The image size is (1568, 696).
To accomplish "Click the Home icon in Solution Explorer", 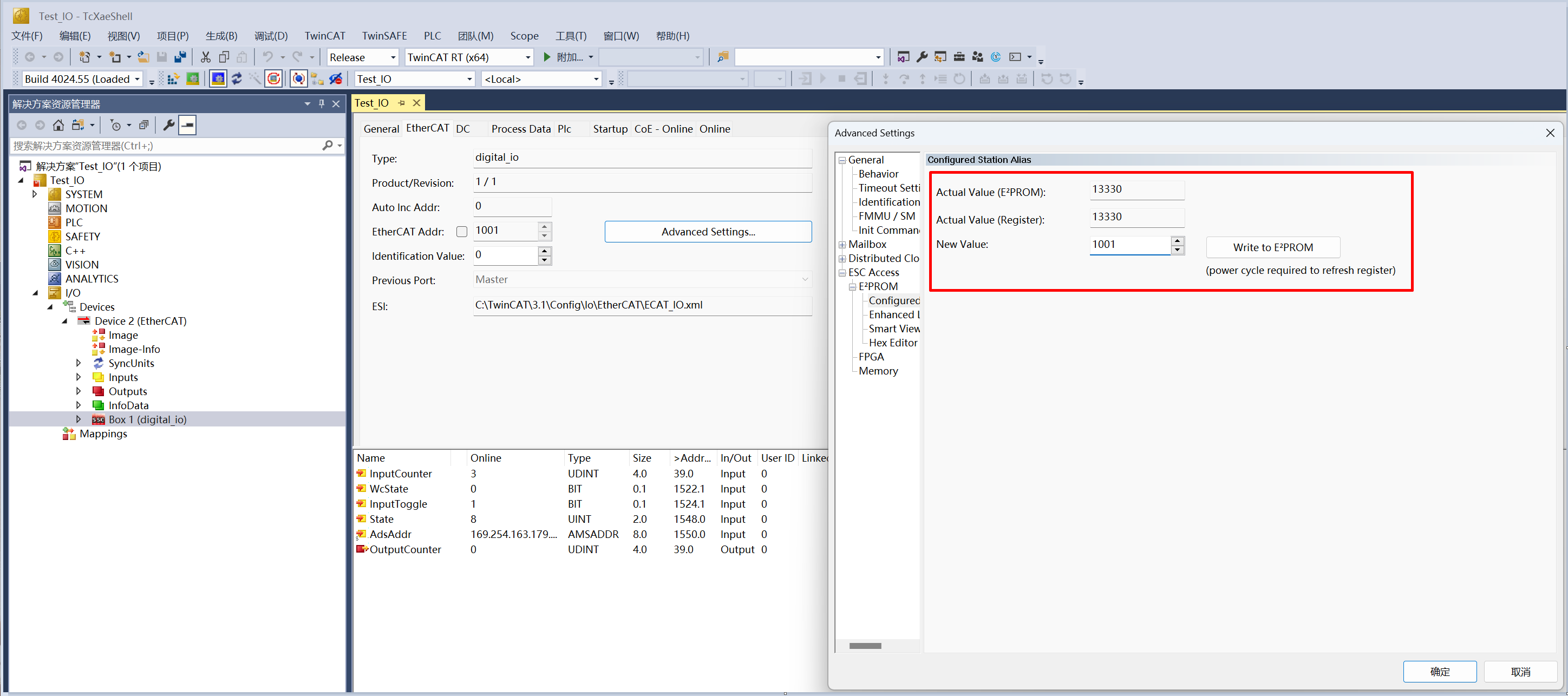I will 58,126.
